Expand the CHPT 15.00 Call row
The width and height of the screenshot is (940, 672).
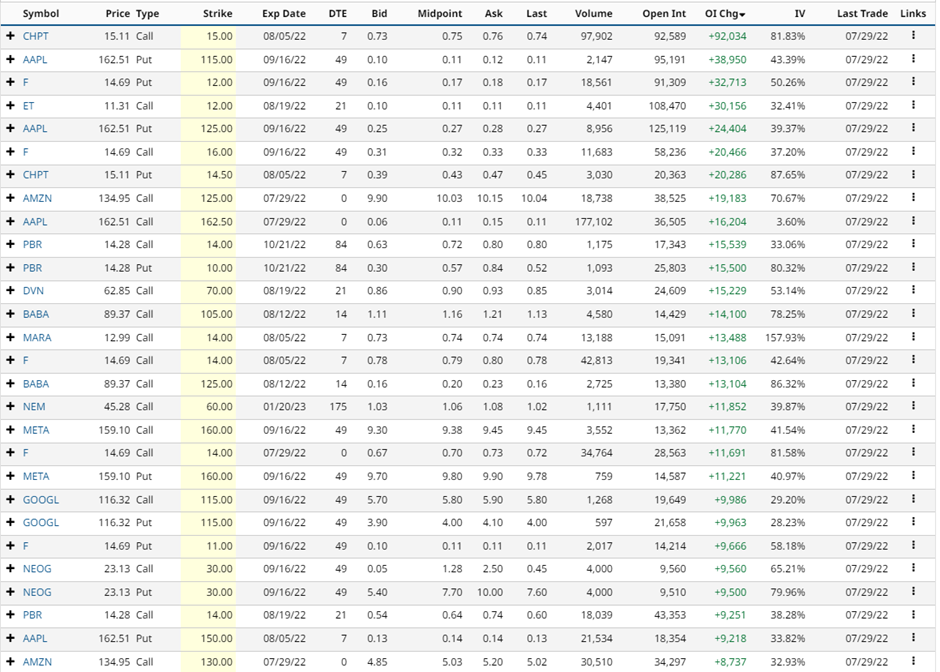point(10,36)
